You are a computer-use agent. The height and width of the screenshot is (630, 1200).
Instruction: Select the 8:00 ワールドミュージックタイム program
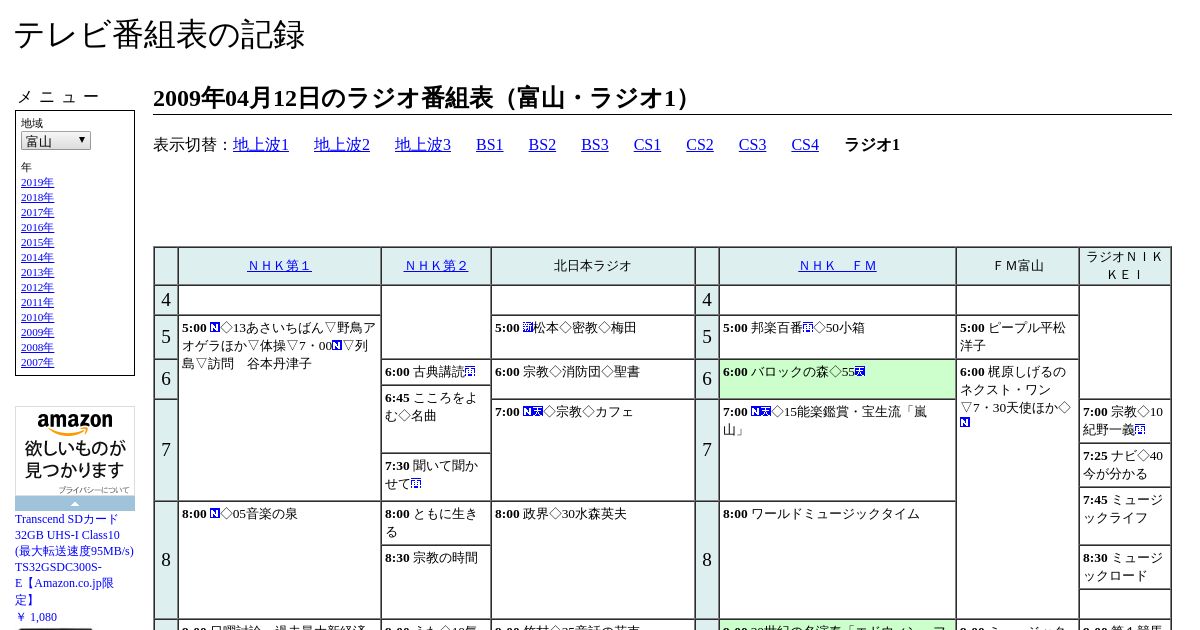837,560
